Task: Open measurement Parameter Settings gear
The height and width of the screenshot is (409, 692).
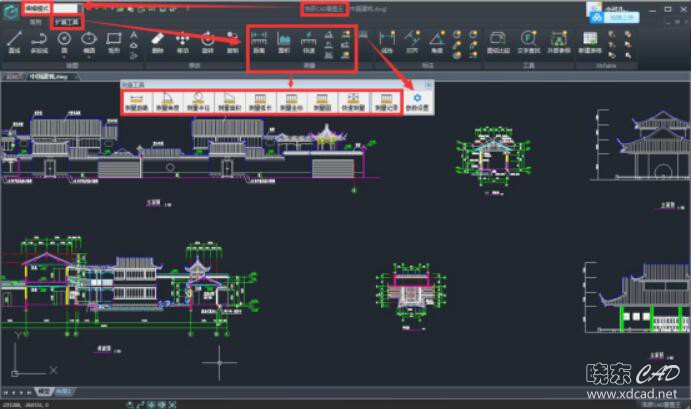Action: point(413,101)
